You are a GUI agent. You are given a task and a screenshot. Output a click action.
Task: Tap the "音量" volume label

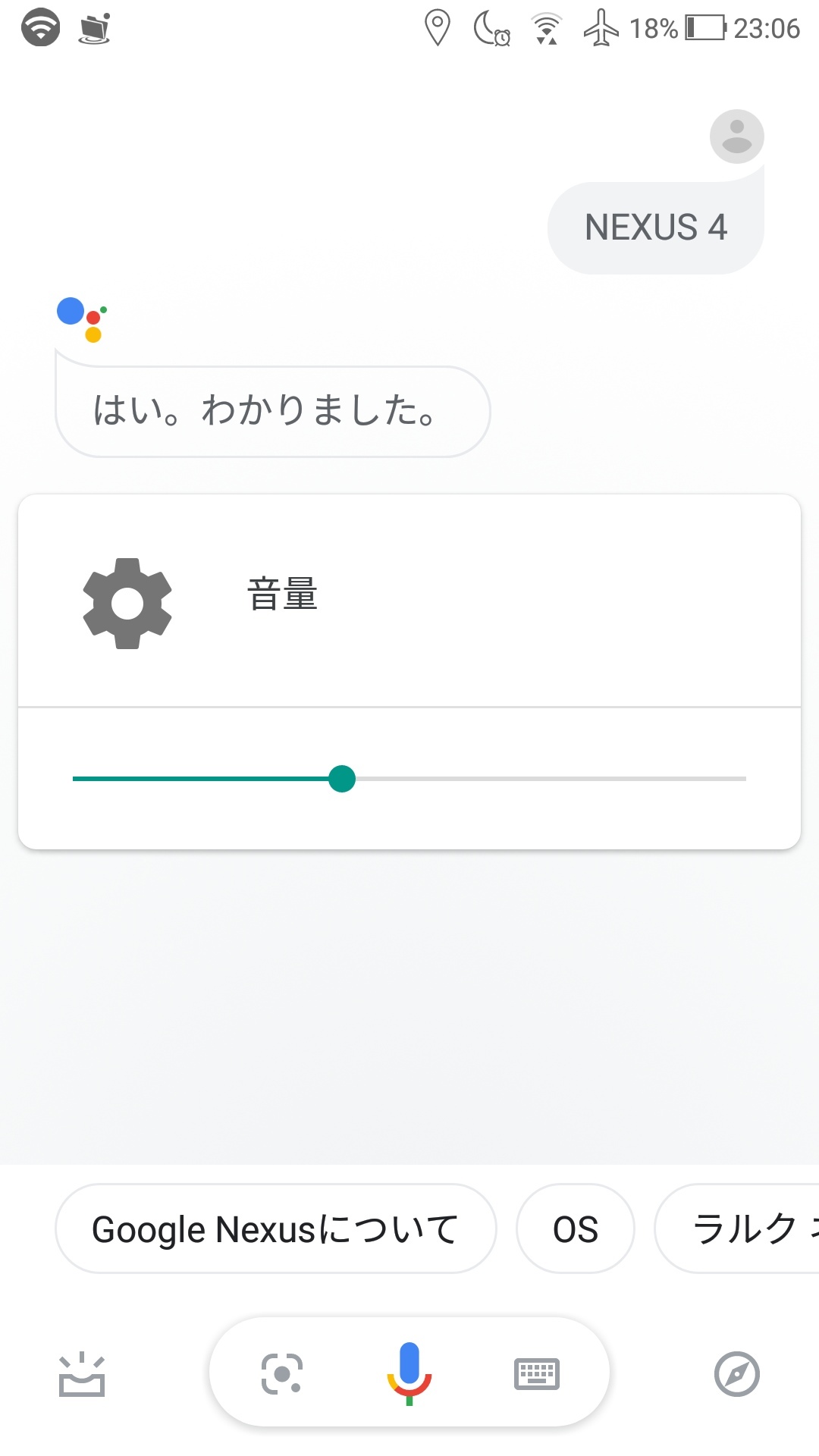tap(282, 594)
